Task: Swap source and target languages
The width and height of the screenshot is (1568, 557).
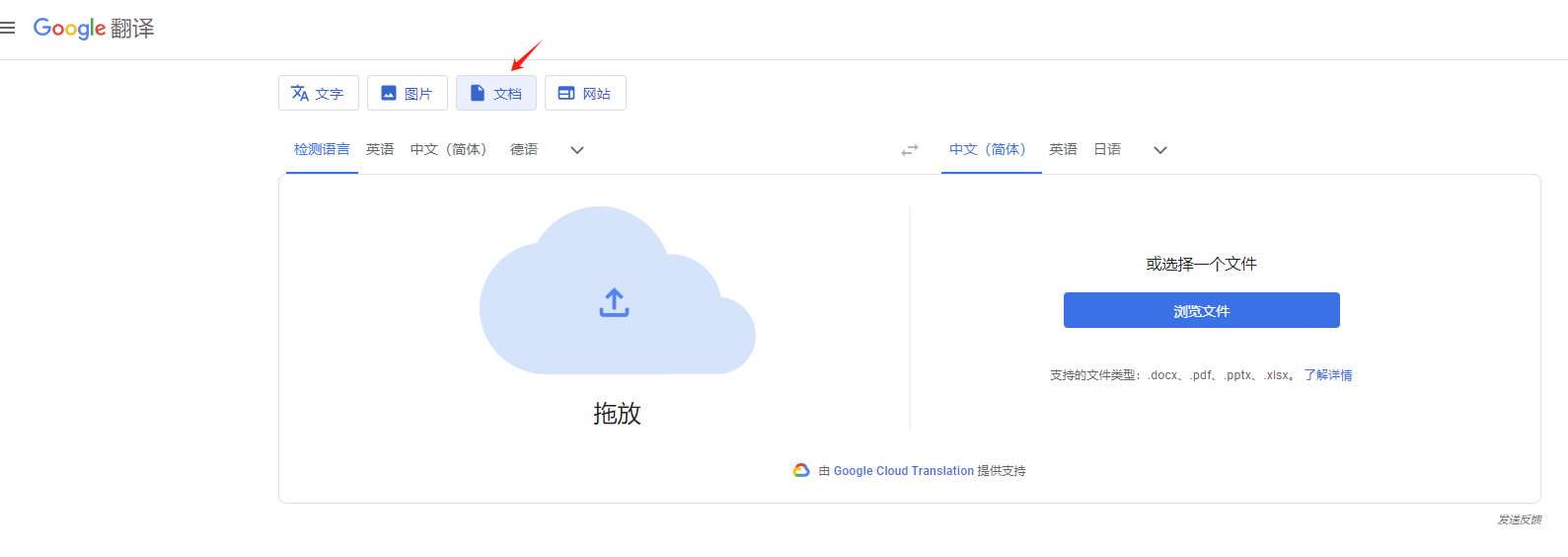Action: pos(910,150)
